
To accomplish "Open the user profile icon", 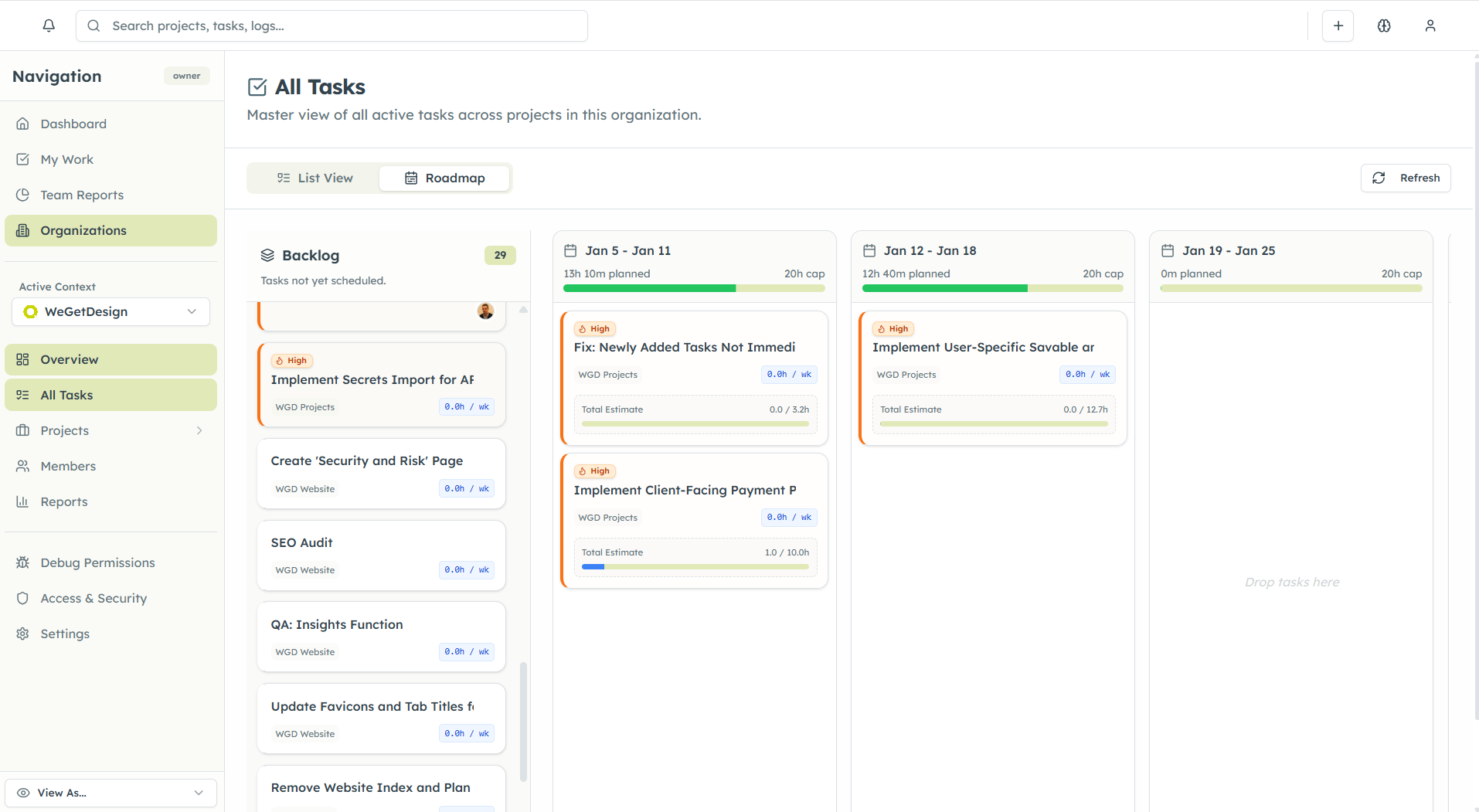I will tap(1430, 25).
